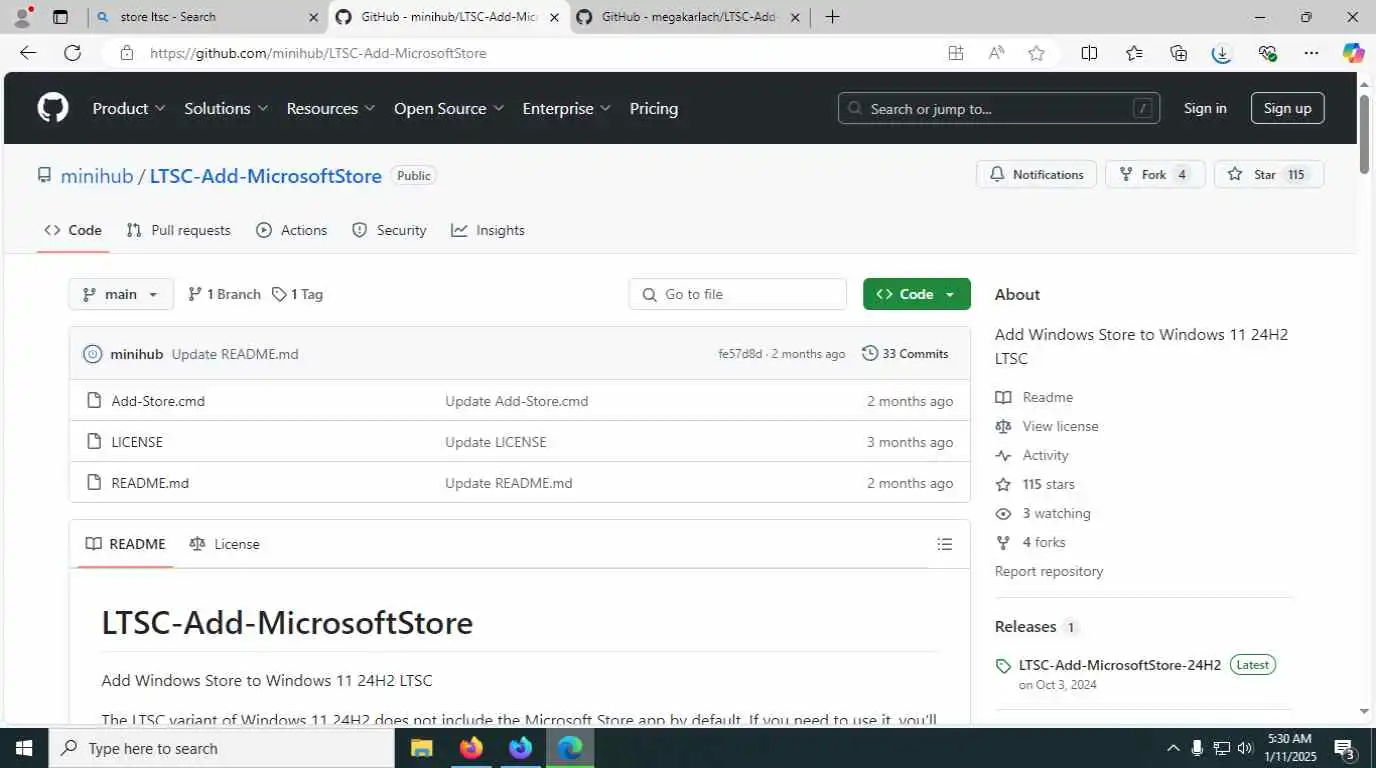Go to the GitHub logo homepage

point(53,108)
